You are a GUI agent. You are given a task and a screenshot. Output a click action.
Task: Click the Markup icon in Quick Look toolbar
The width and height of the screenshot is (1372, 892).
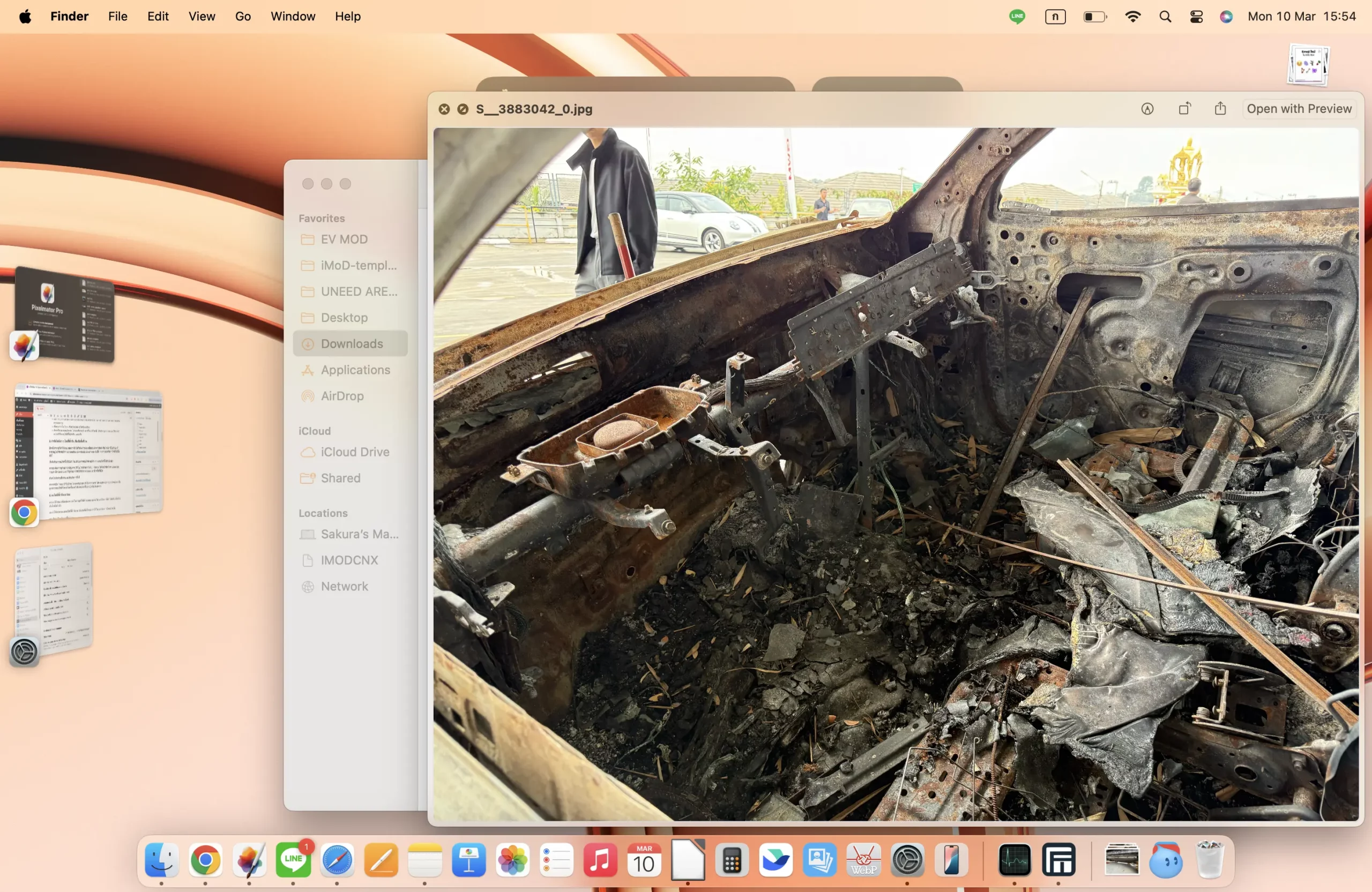(x=1147, y=109)
